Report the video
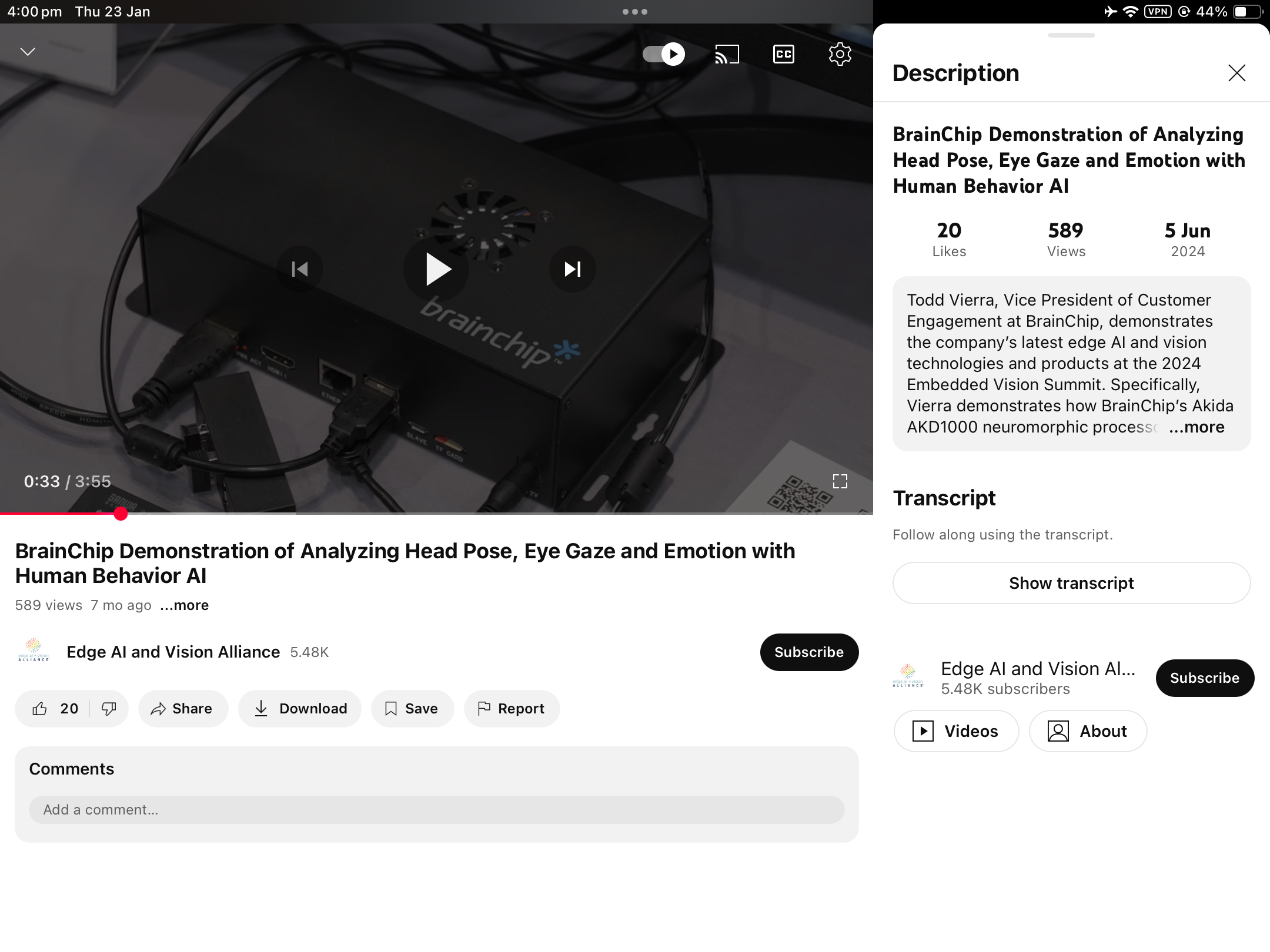Viewport: 1270px width, 952px height. pos(512,708)
